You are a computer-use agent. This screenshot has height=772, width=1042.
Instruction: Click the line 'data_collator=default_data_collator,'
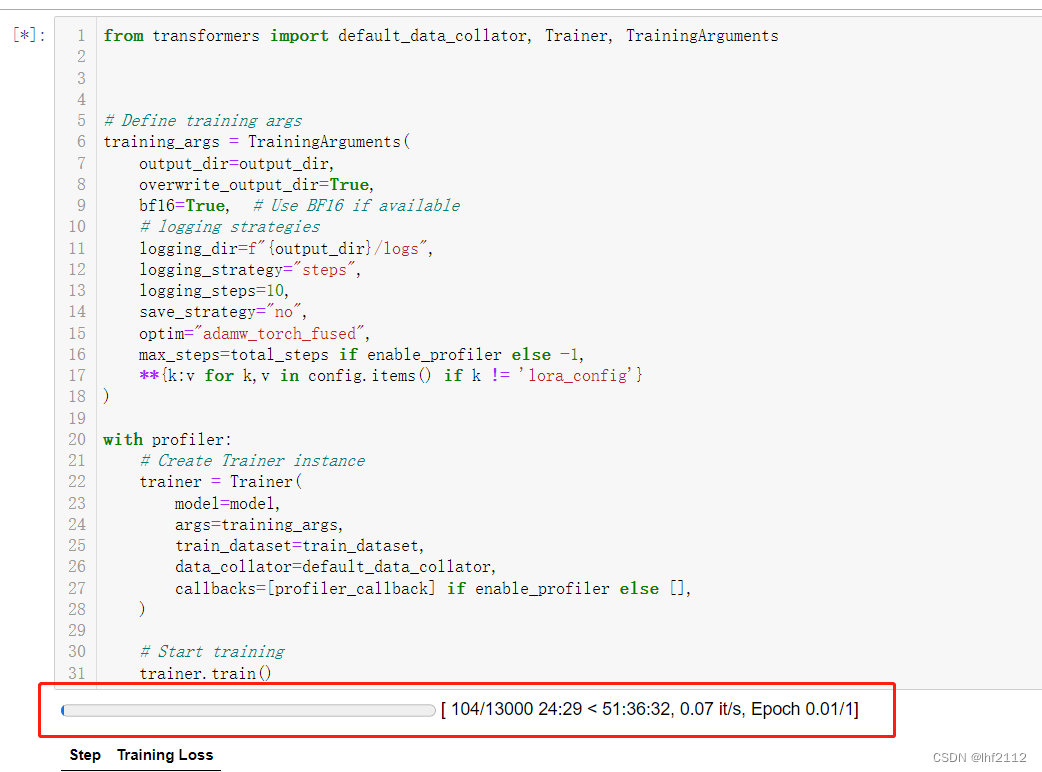(x=336, y=567)
